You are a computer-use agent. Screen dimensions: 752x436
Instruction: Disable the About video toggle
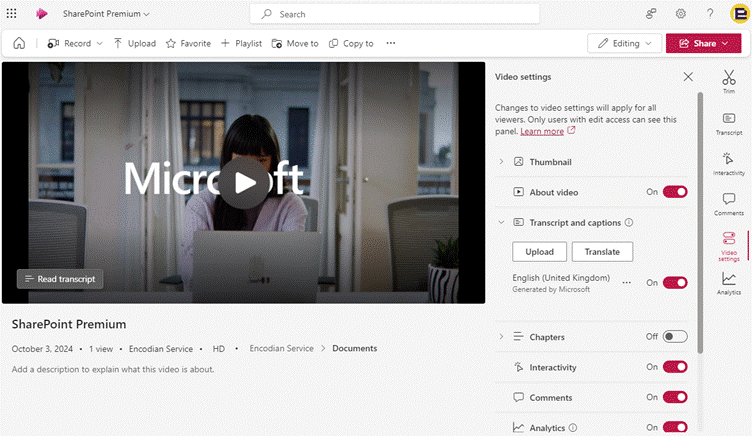click(675, 192)
